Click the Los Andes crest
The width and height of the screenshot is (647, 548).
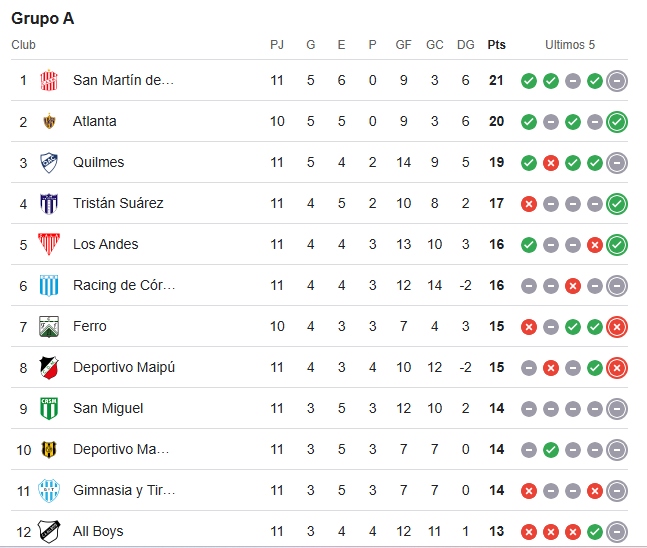49,244
